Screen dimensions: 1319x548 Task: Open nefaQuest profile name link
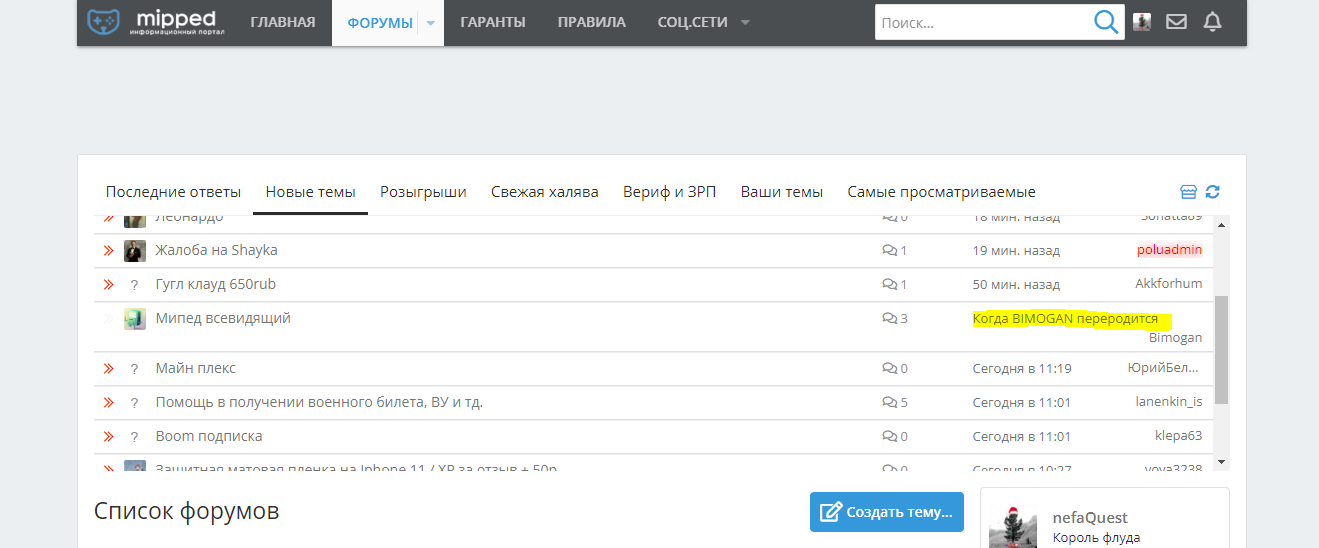click(x=1090, y=518)
